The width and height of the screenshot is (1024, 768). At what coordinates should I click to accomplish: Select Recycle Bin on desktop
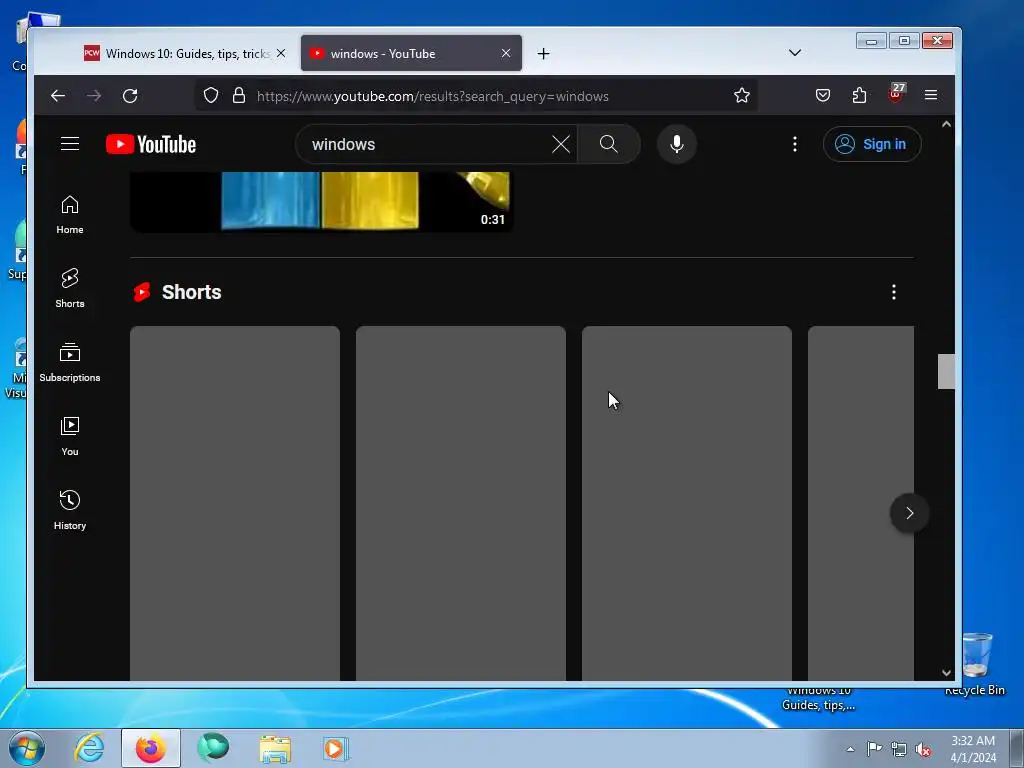(976, 665)
